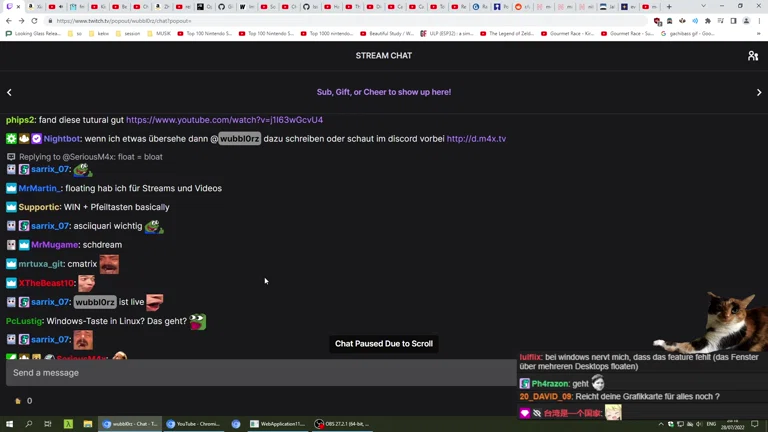Click Chat Paused Due to Scroll button
This screenshot has width=768, height=432.
tap(383, 344)
